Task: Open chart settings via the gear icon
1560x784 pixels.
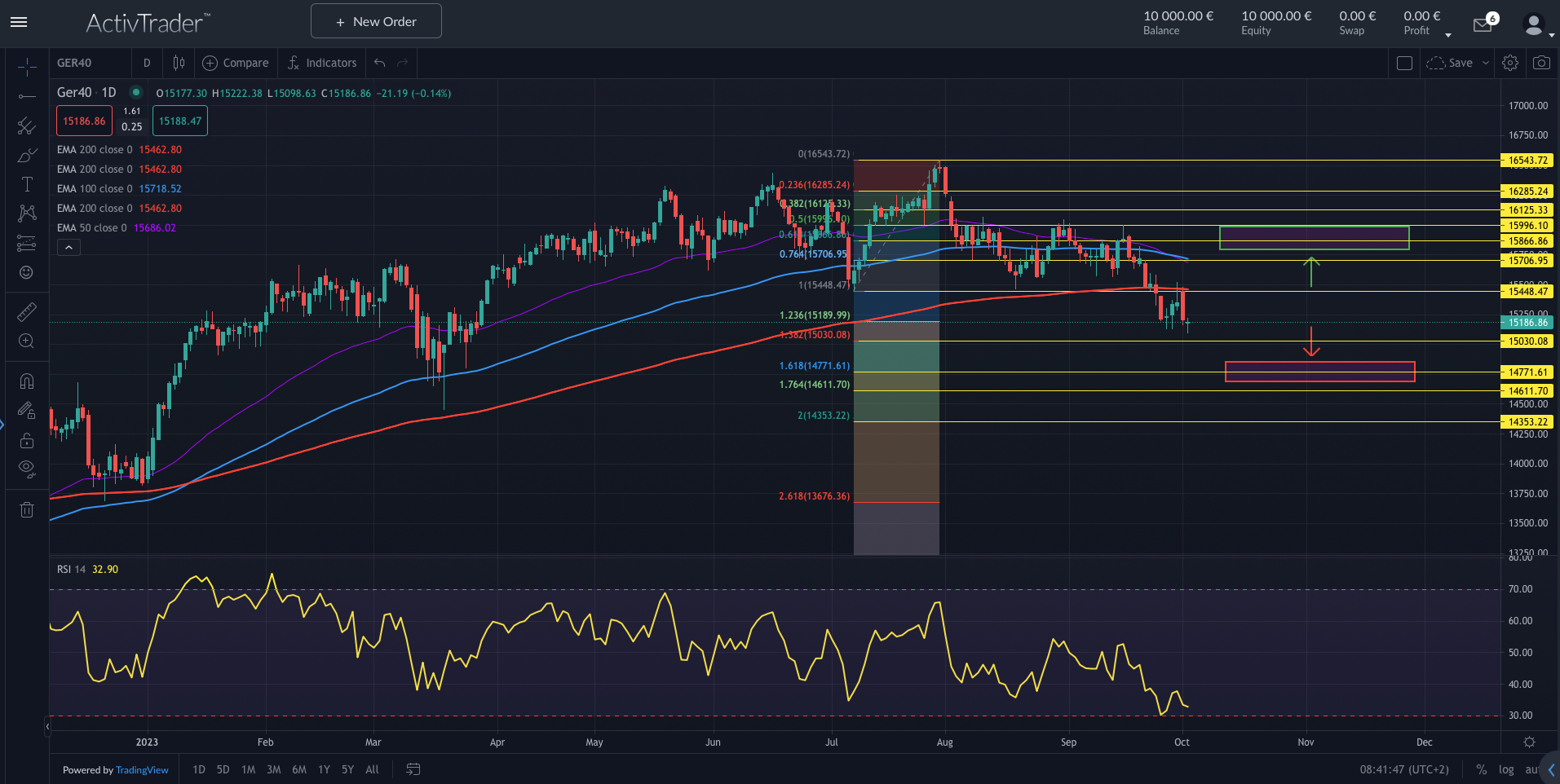Action: click(x=1510, y=62)
